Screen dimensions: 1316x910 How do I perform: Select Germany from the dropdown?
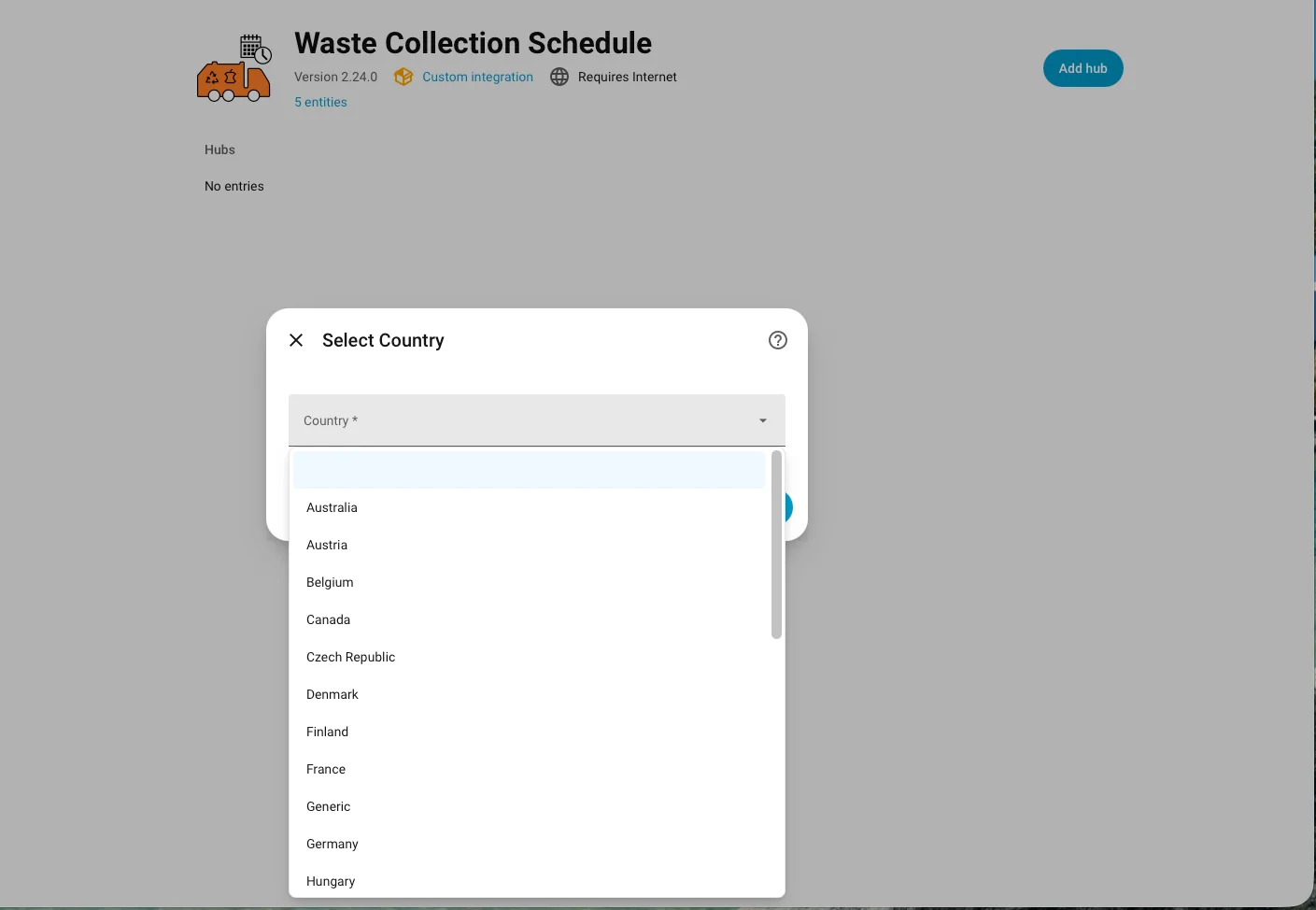(x=529, y=844)
